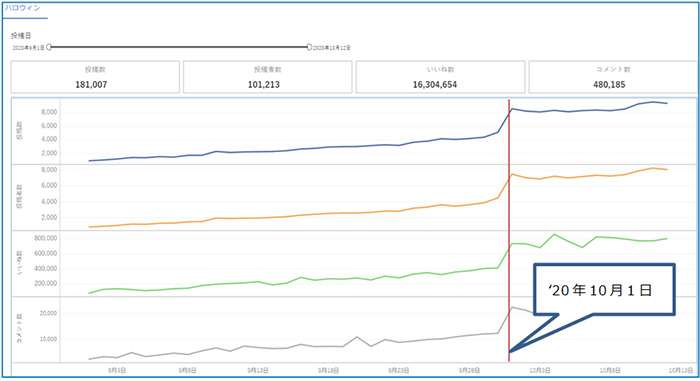The width and height of the screenshot is (700, 381).
Task: Click the left date slider handle
Action: 49,47
